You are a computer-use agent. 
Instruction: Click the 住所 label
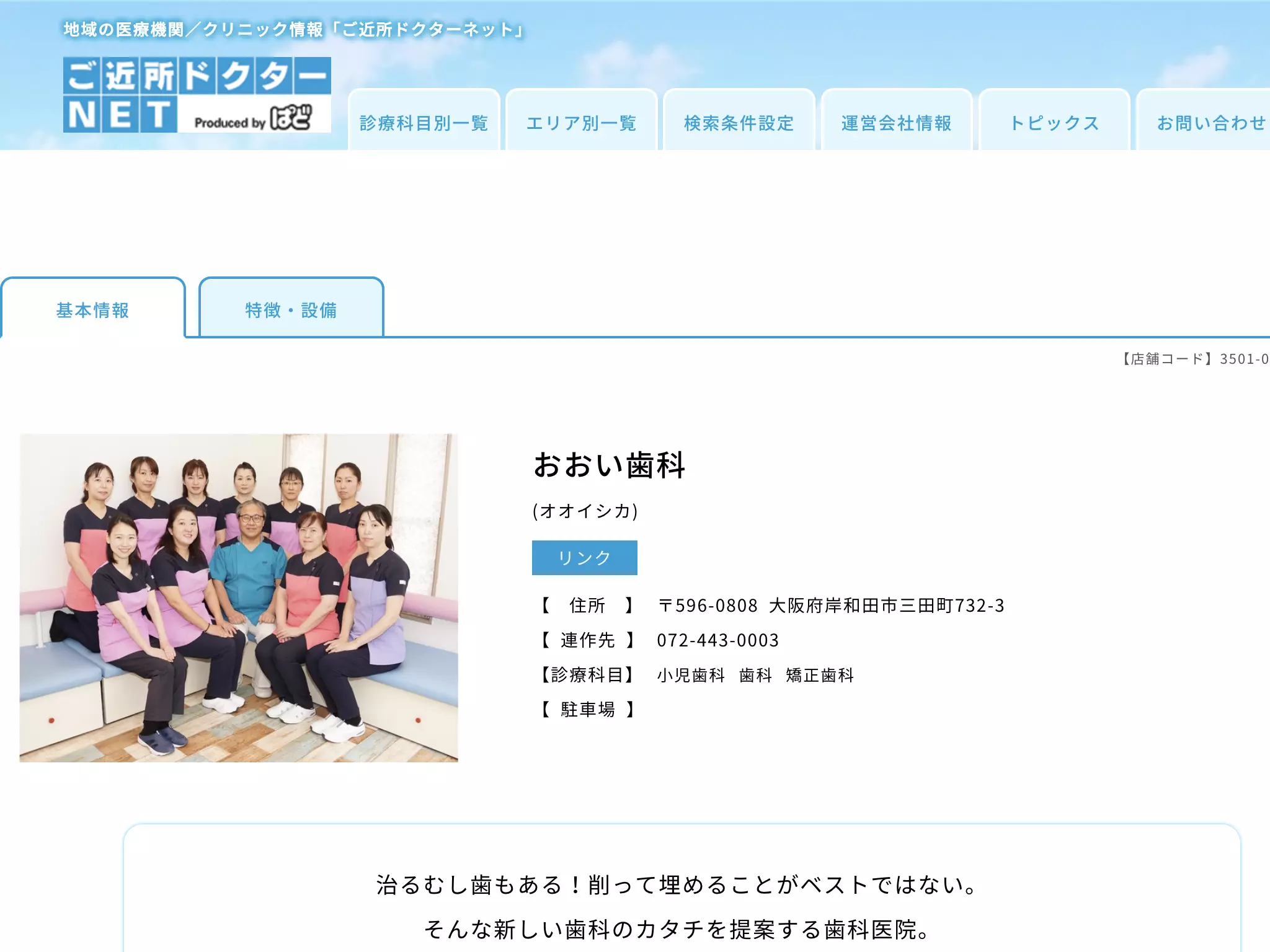coord(588,606)
